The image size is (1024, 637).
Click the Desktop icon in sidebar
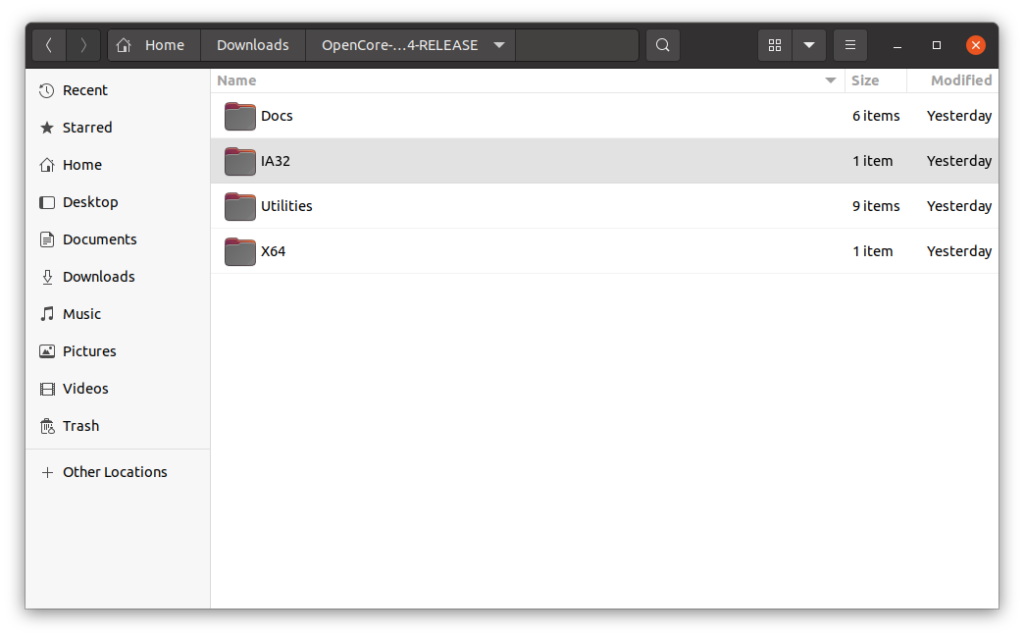pos(46,203)
